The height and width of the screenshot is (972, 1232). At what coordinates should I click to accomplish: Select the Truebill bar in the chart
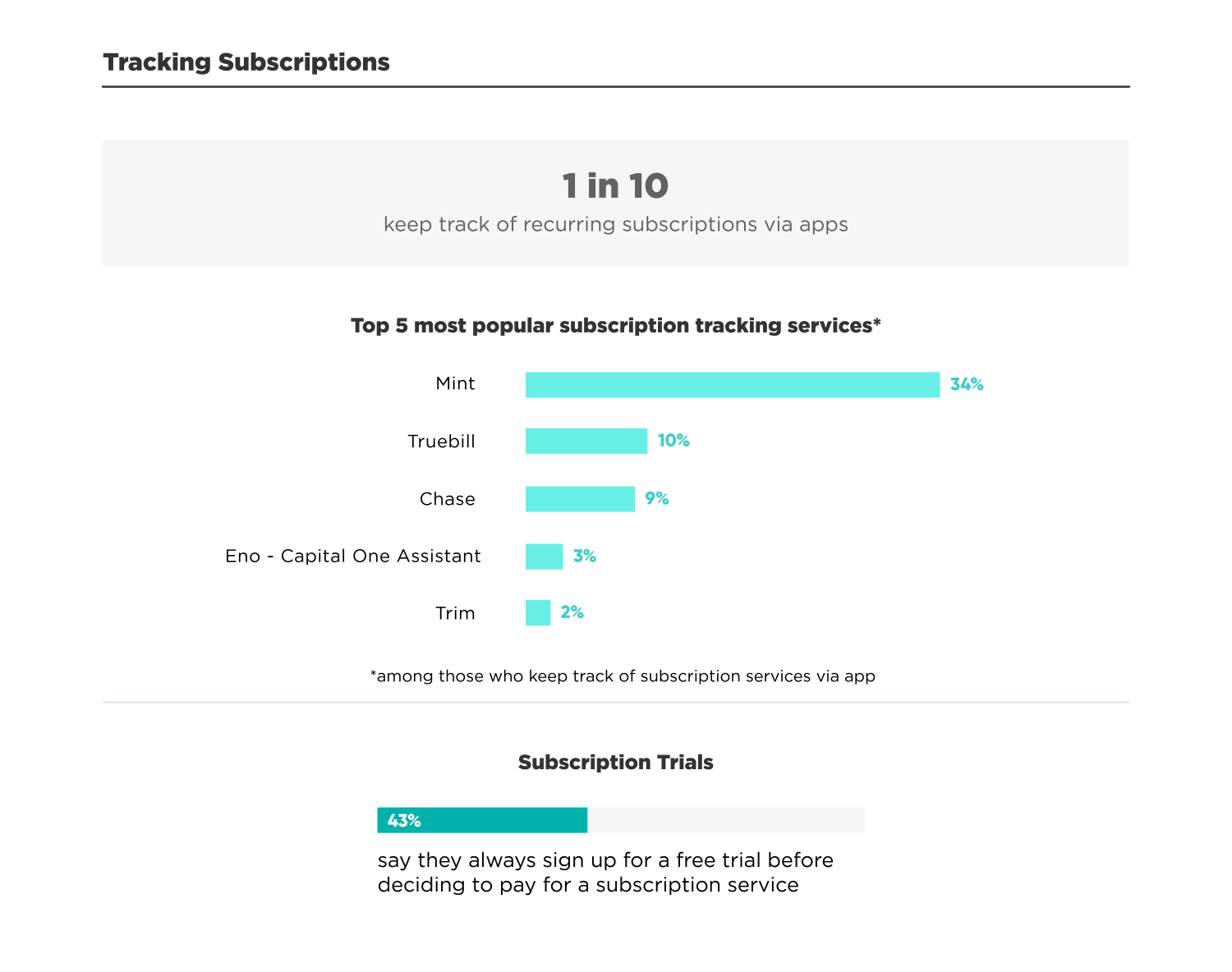pos(586,441)
